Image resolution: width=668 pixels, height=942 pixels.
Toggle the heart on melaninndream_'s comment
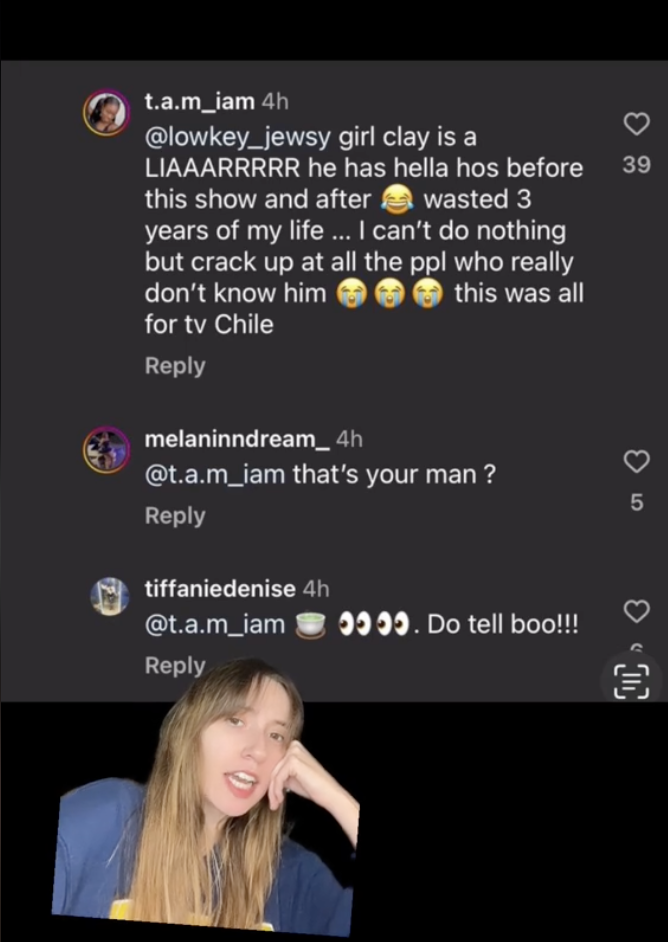coord(636,462)
